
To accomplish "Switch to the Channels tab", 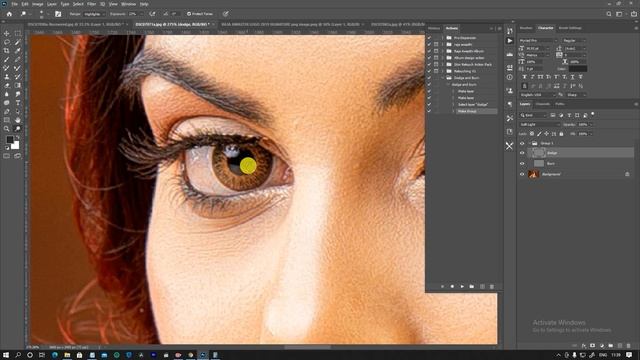I will [x=542, y=104].
